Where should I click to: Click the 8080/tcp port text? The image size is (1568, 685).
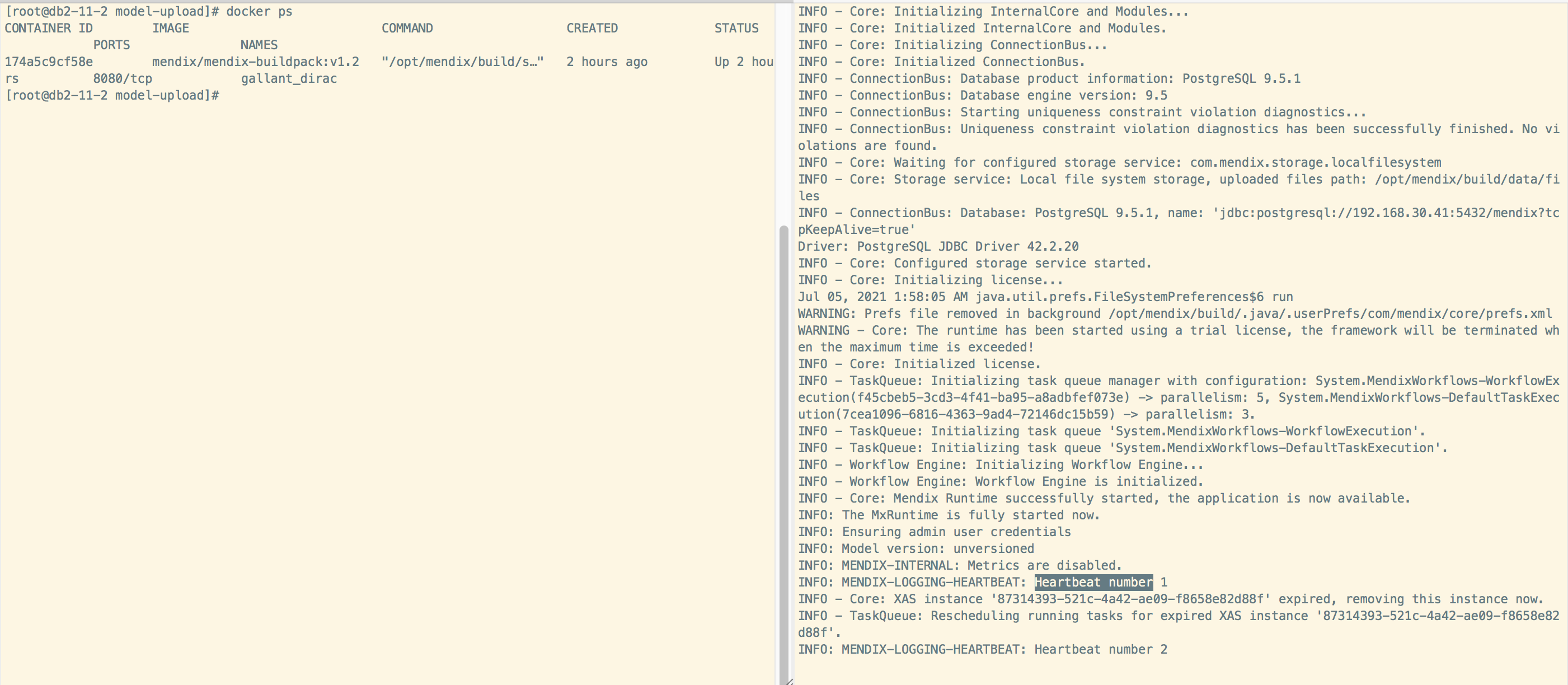tap(123, 78)
